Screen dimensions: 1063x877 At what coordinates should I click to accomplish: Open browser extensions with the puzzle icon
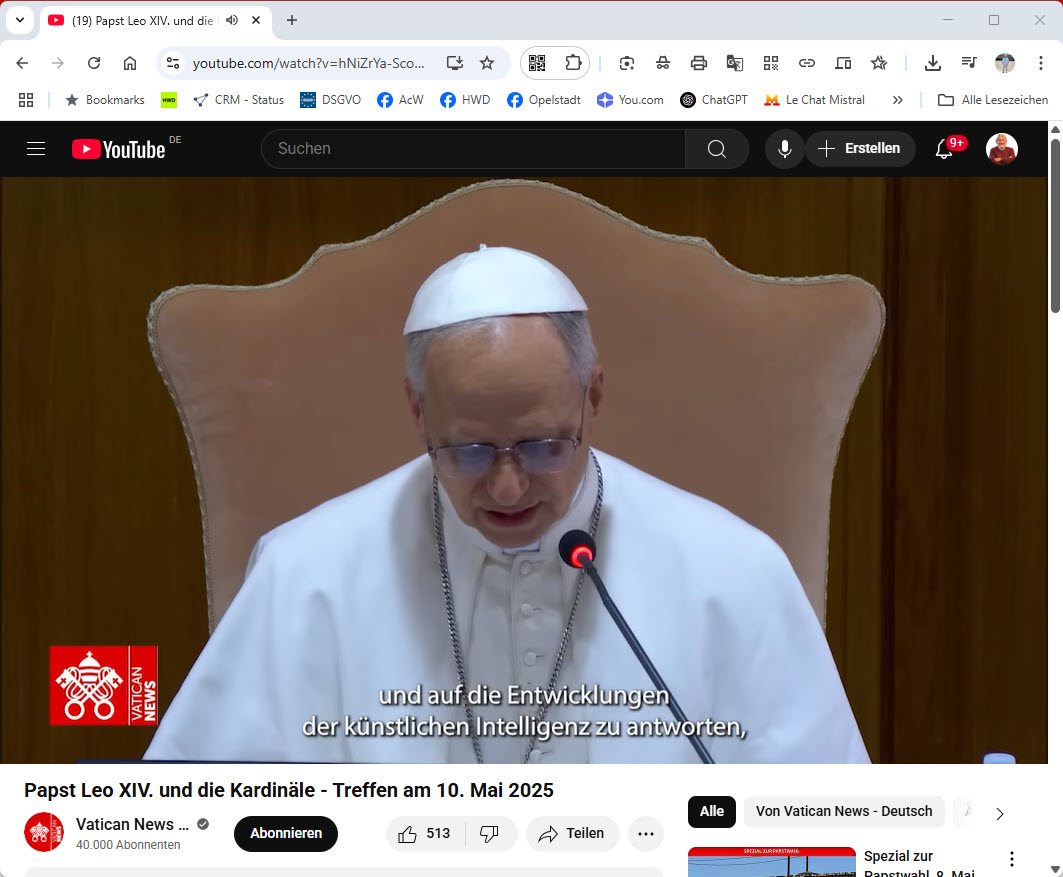point(572,62)
